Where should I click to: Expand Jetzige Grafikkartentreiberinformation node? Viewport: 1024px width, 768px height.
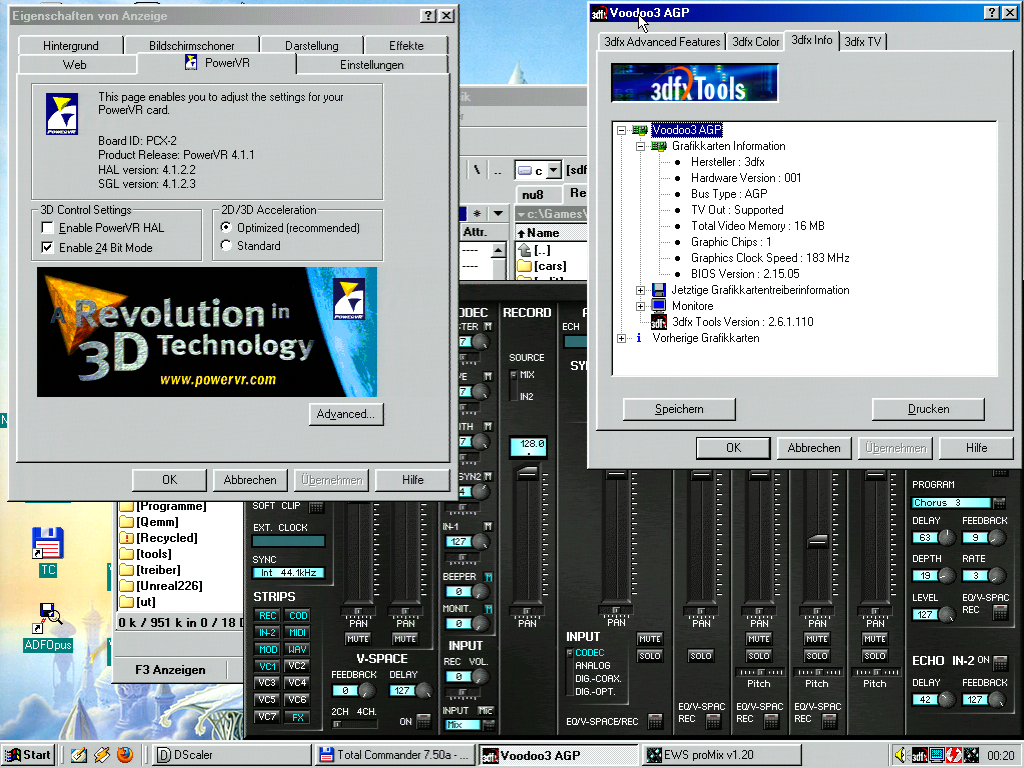click(641, 290)
